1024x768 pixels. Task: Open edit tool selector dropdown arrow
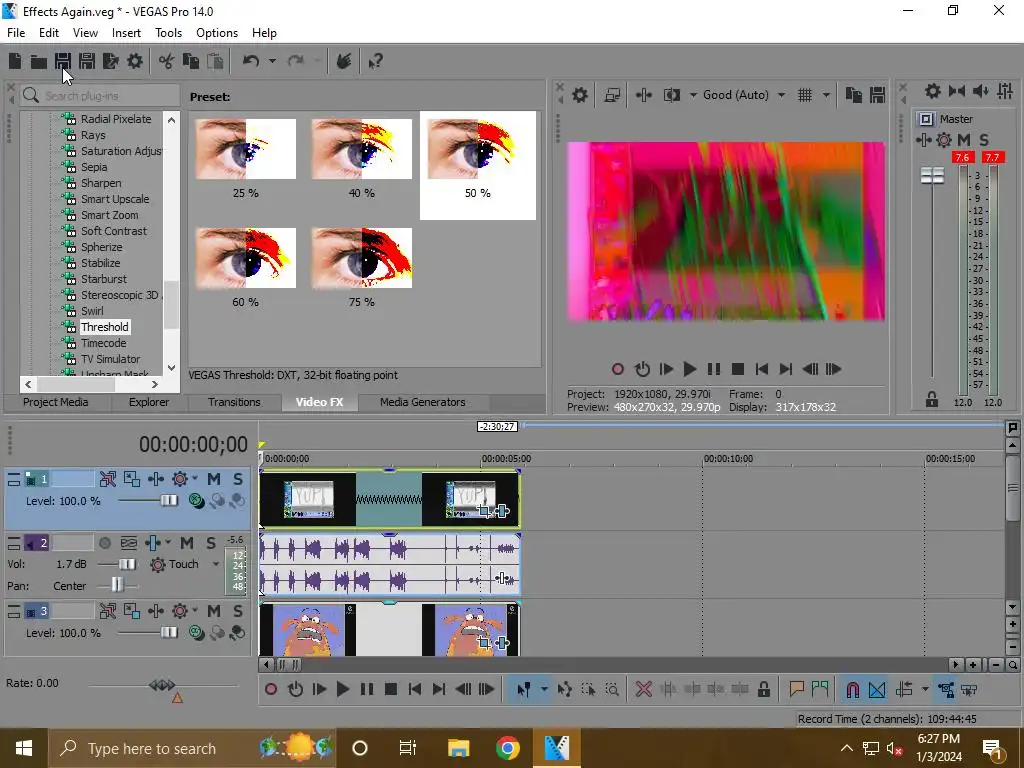544,689
